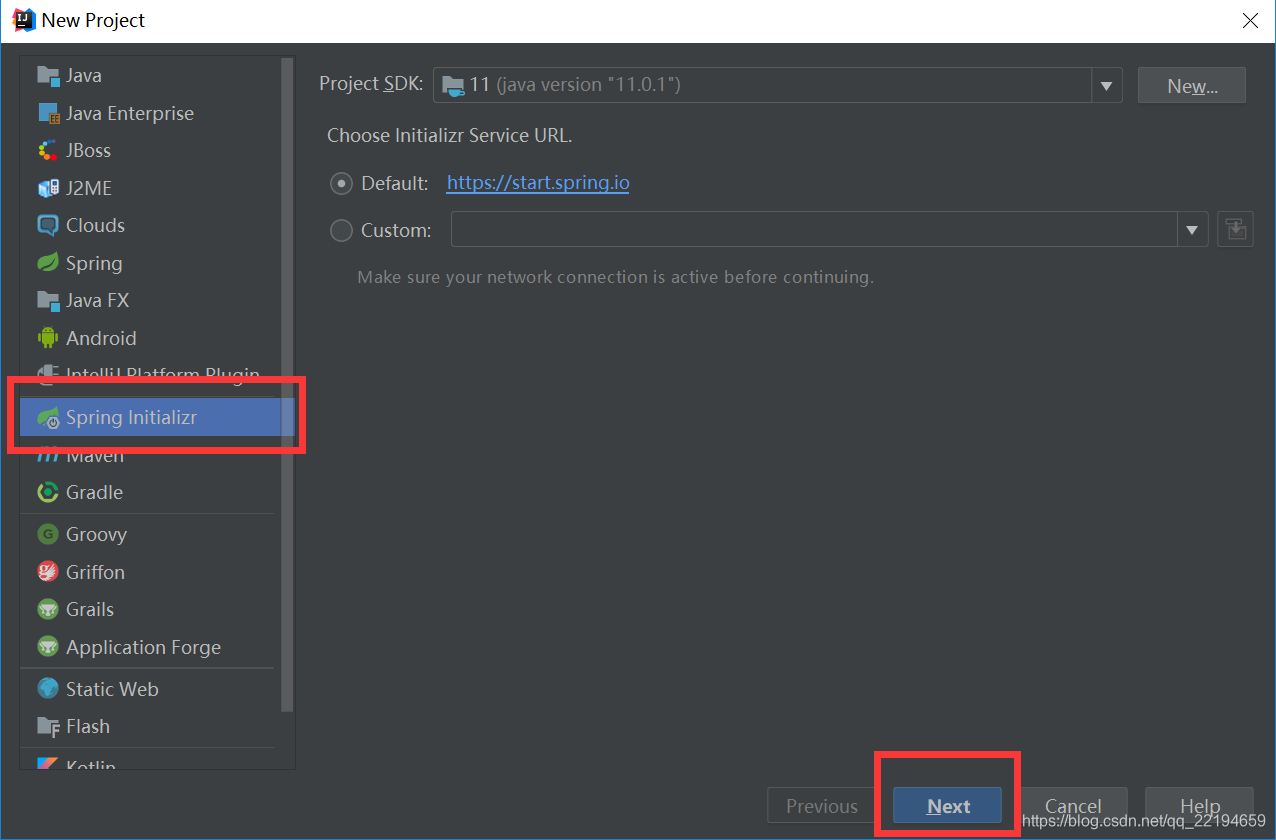Click the Cancel button
This screenshot has width=1276, height=840.
(1073, 806)
